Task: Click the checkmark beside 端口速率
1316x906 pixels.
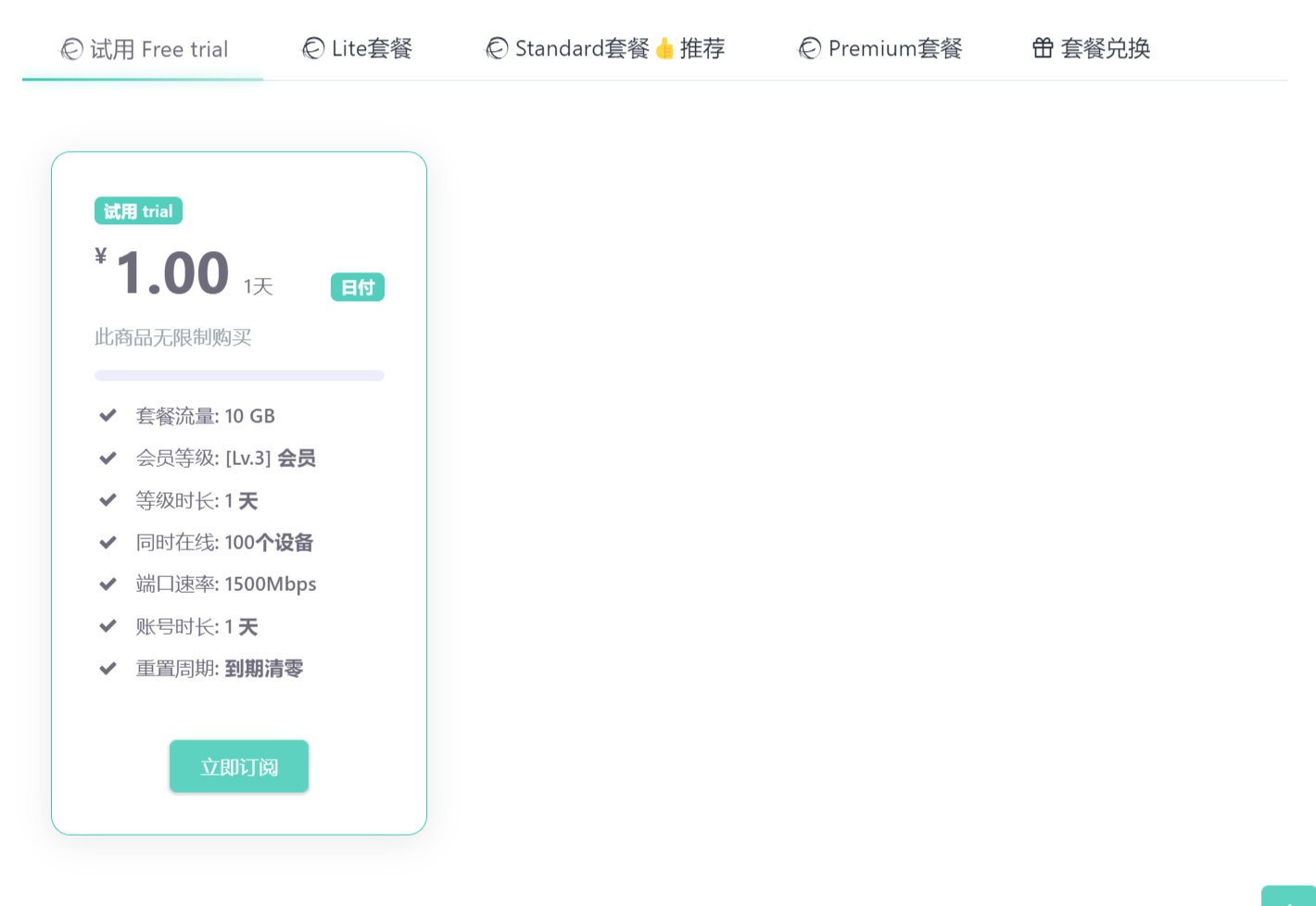Action: coord(108,584)
